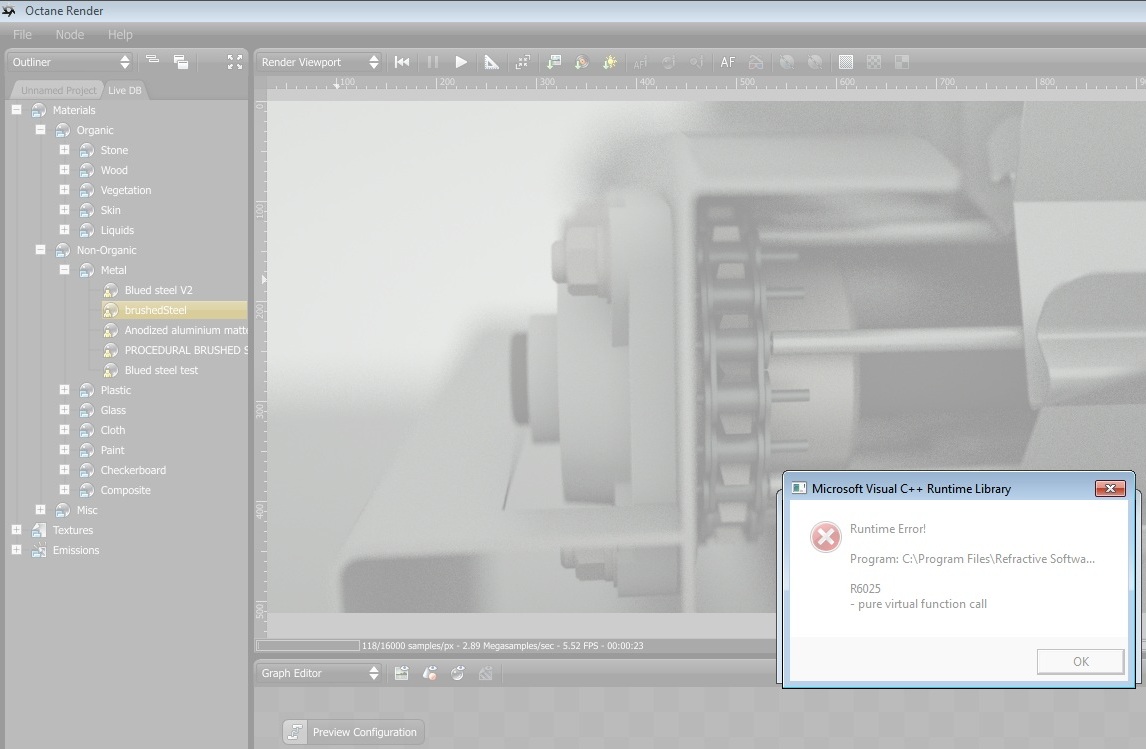Switch to the Live DB tab
1146x749 pixels.
click(125, 91)
